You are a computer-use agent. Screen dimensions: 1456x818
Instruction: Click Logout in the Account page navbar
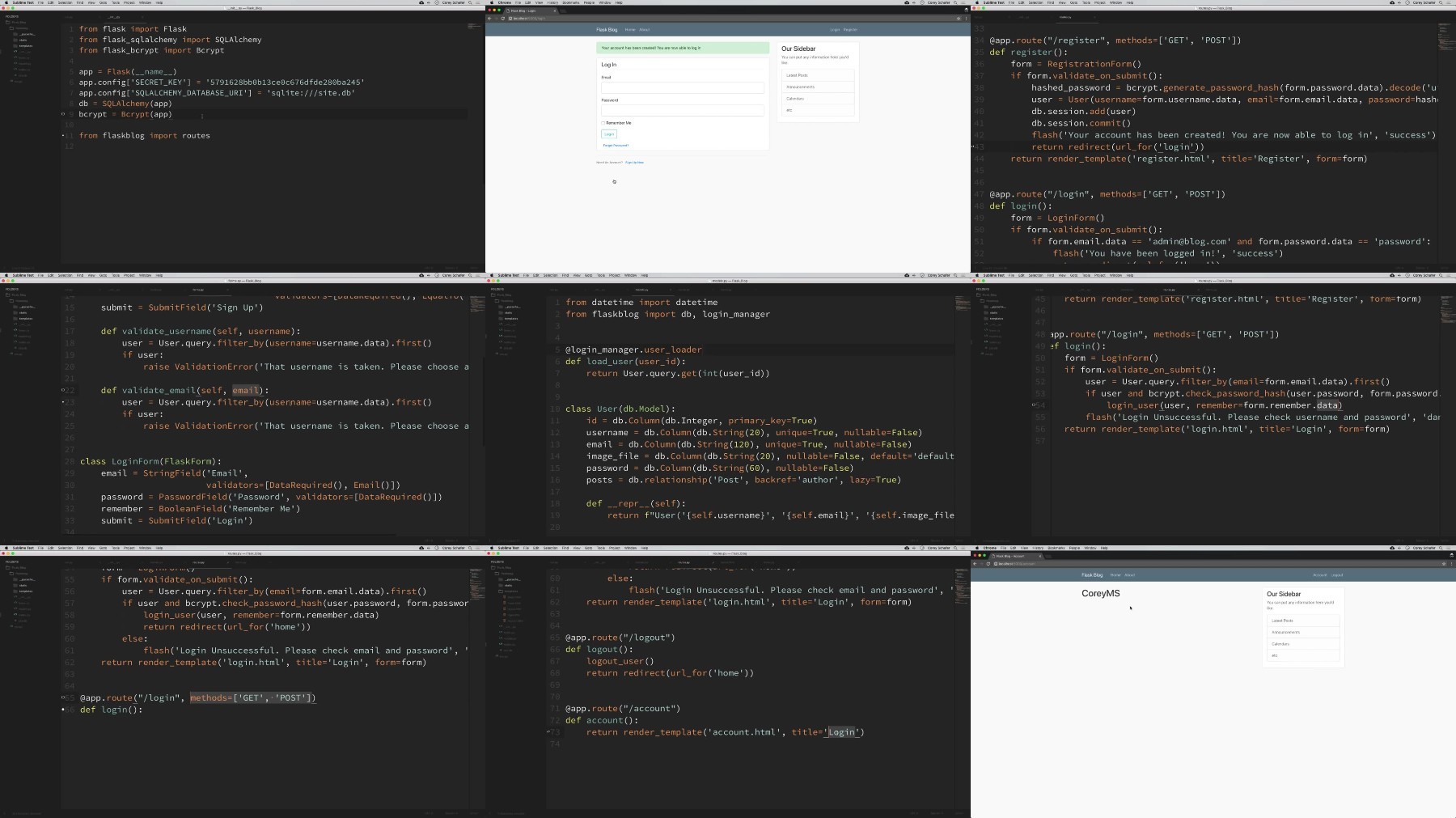point(1337,575)
